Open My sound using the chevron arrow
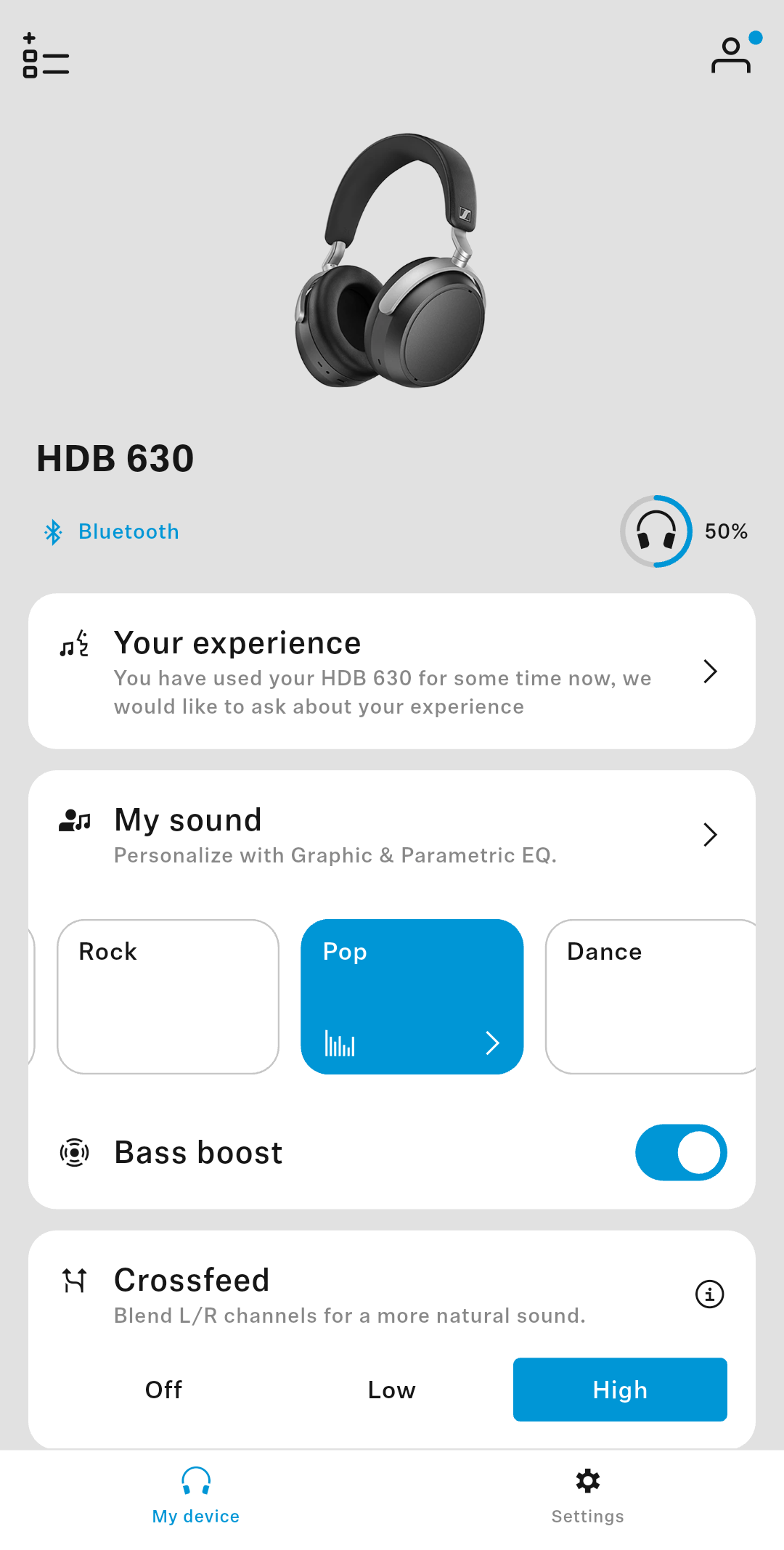This screenshot has height=1550, width=784. click(710, 835)
